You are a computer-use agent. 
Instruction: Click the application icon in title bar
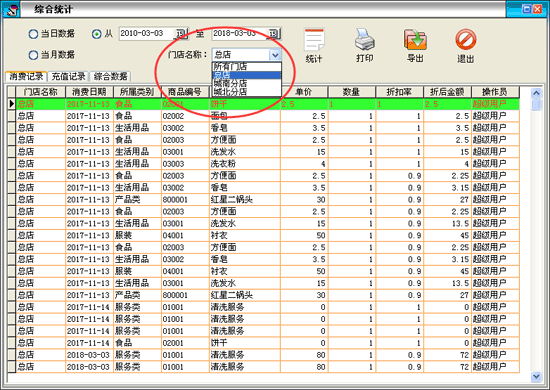[x=11, y=9]
